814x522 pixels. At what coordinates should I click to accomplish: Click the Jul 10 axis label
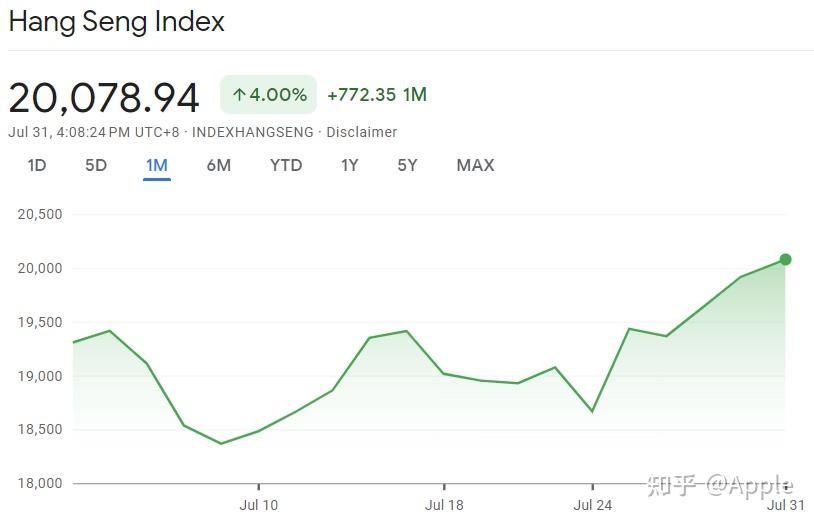tap(258, 505)
